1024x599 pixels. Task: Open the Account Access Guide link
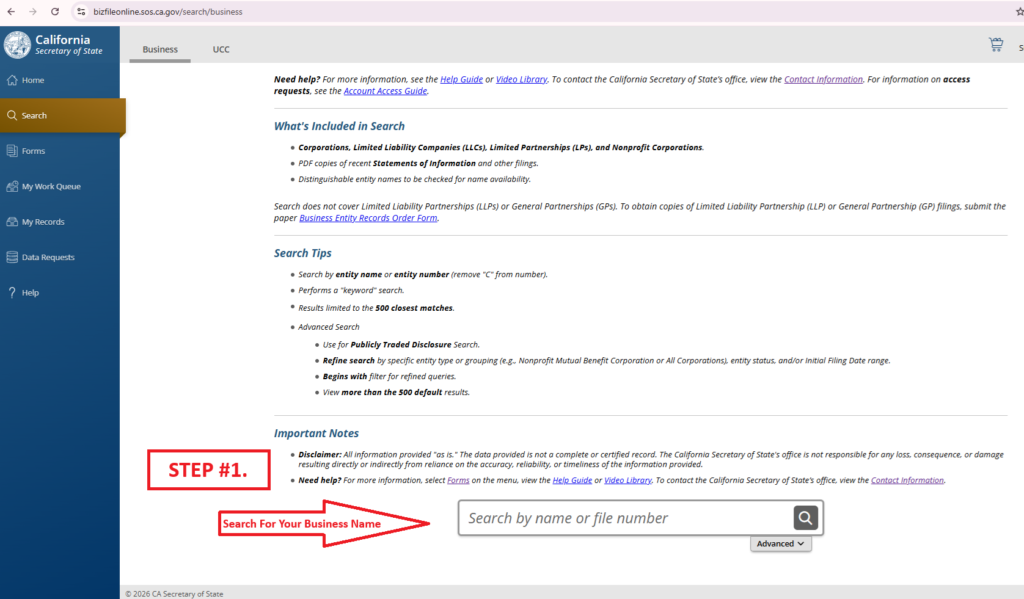[x=385, y=91]
